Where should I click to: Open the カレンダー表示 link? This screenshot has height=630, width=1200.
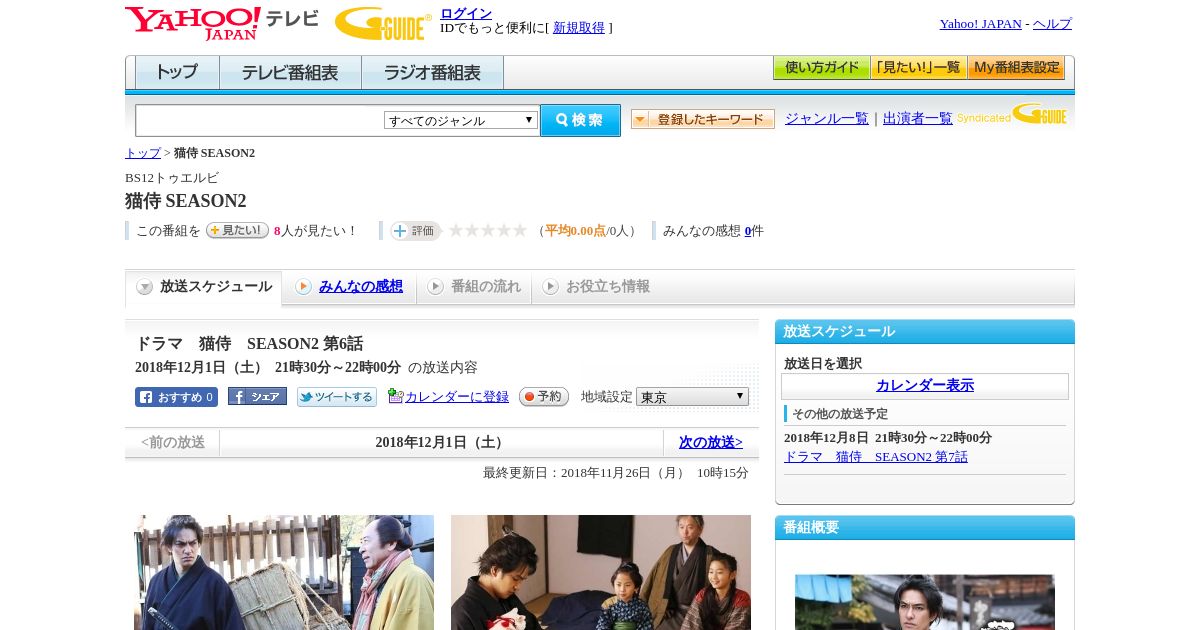pyautogui.click(x=925, y=386)
